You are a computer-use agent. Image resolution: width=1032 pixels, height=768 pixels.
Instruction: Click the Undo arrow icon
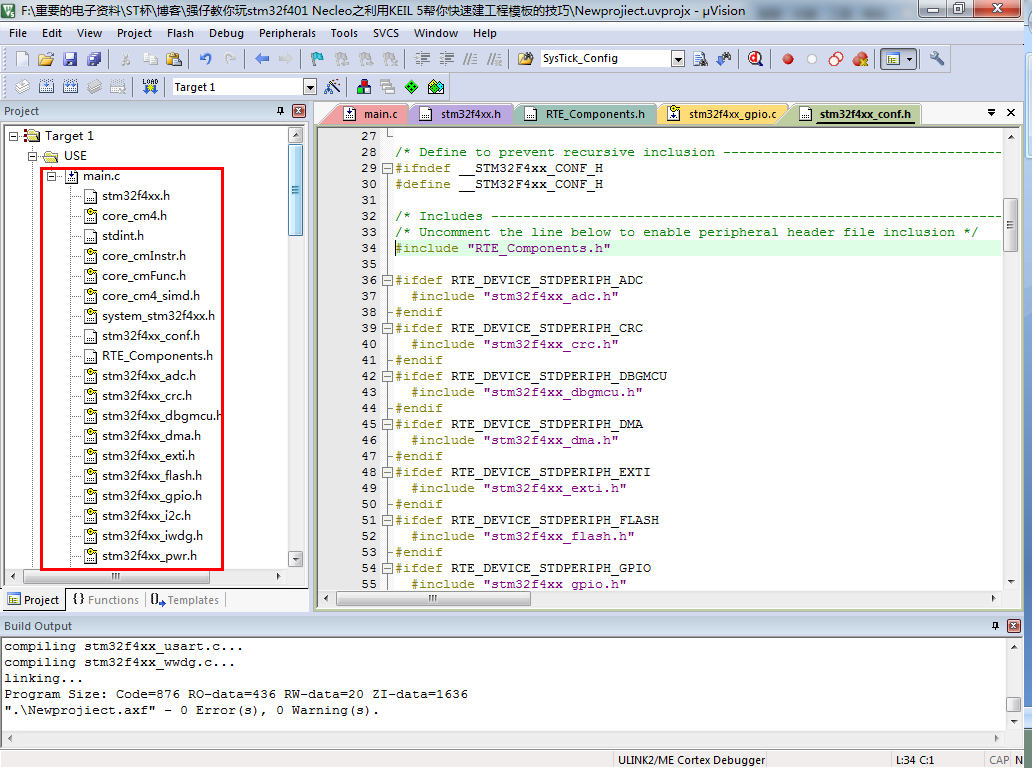click(205, 59)
